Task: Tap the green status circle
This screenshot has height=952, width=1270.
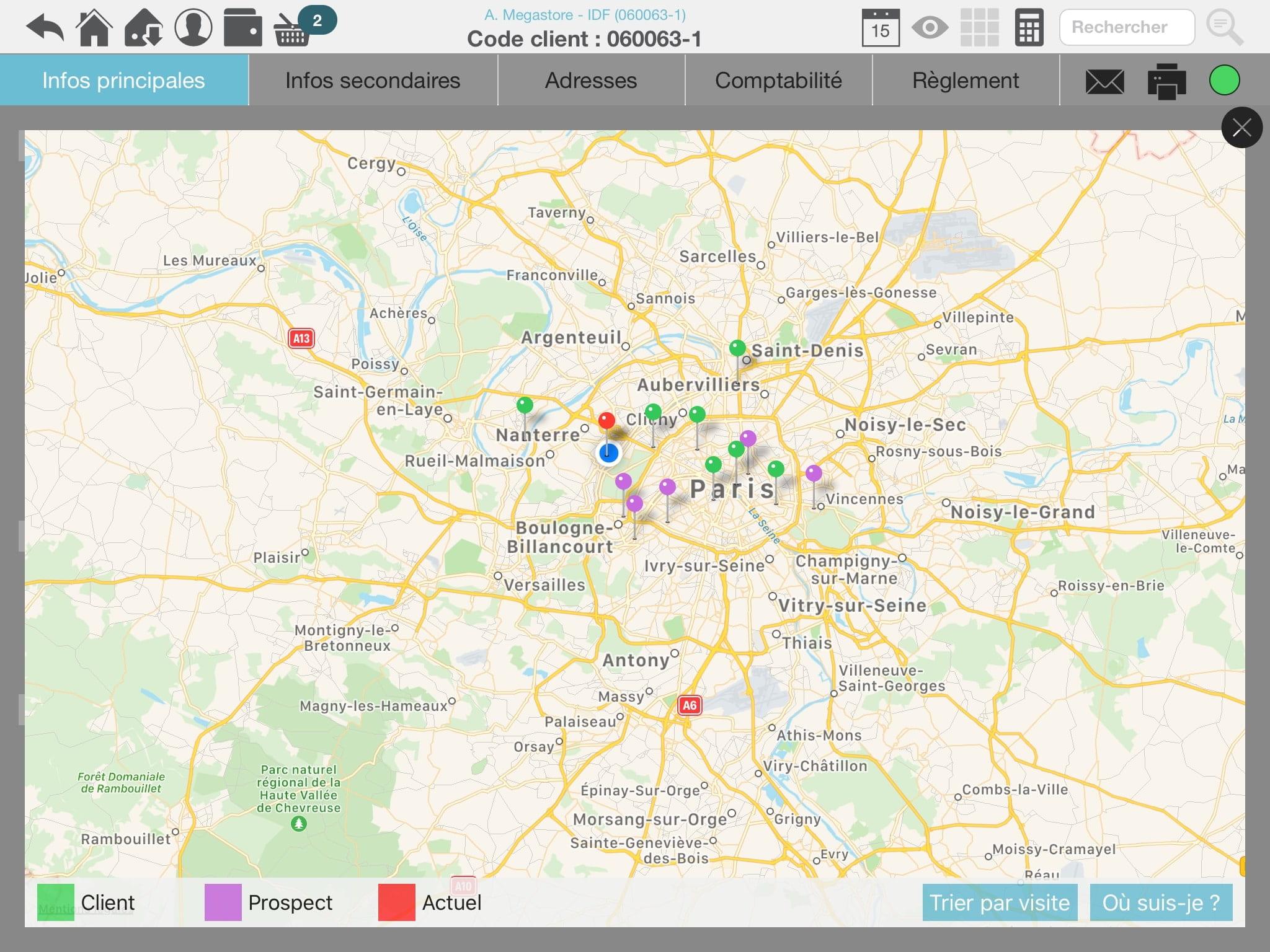Action: click(1225, 81)
